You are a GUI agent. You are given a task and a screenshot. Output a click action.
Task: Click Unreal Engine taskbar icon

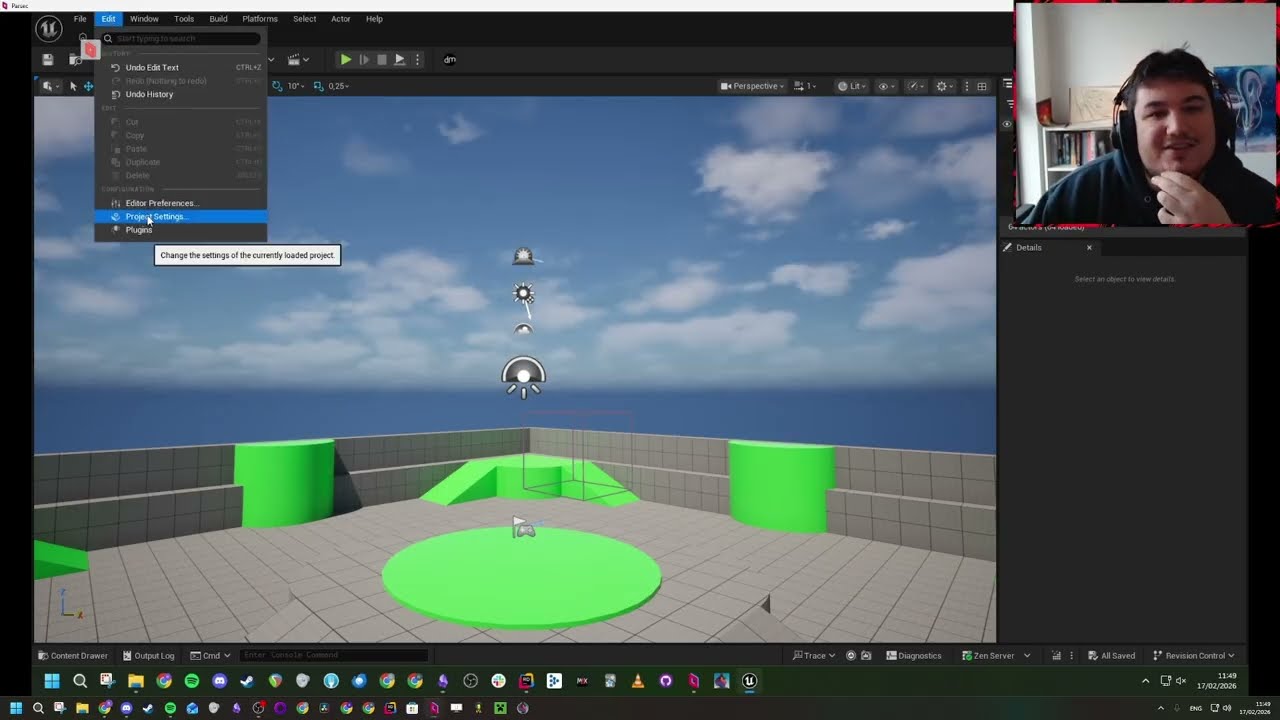tap(749, 681)
